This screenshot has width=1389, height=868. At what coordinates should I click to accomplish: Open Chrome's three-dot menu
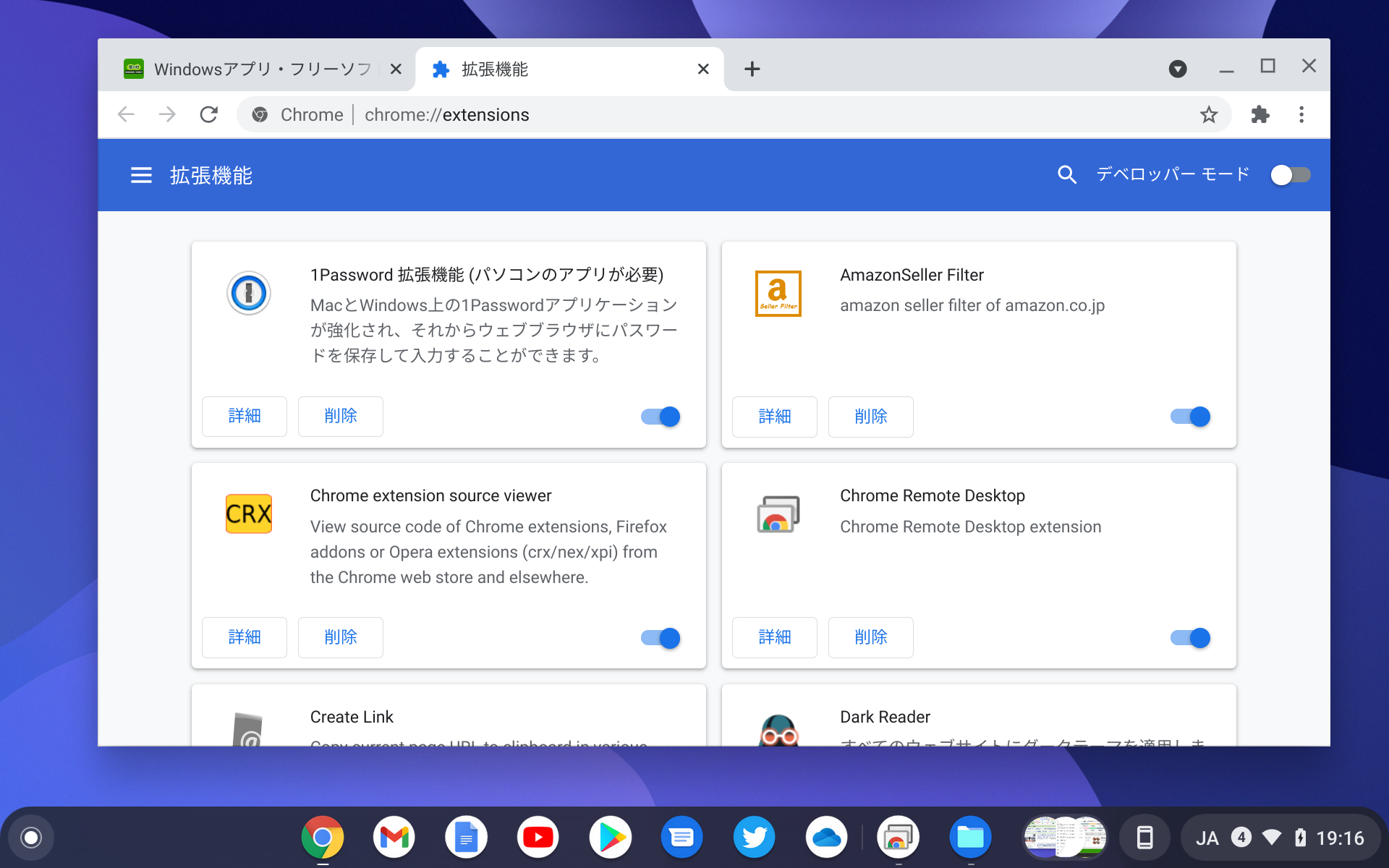coord(1301,114)
